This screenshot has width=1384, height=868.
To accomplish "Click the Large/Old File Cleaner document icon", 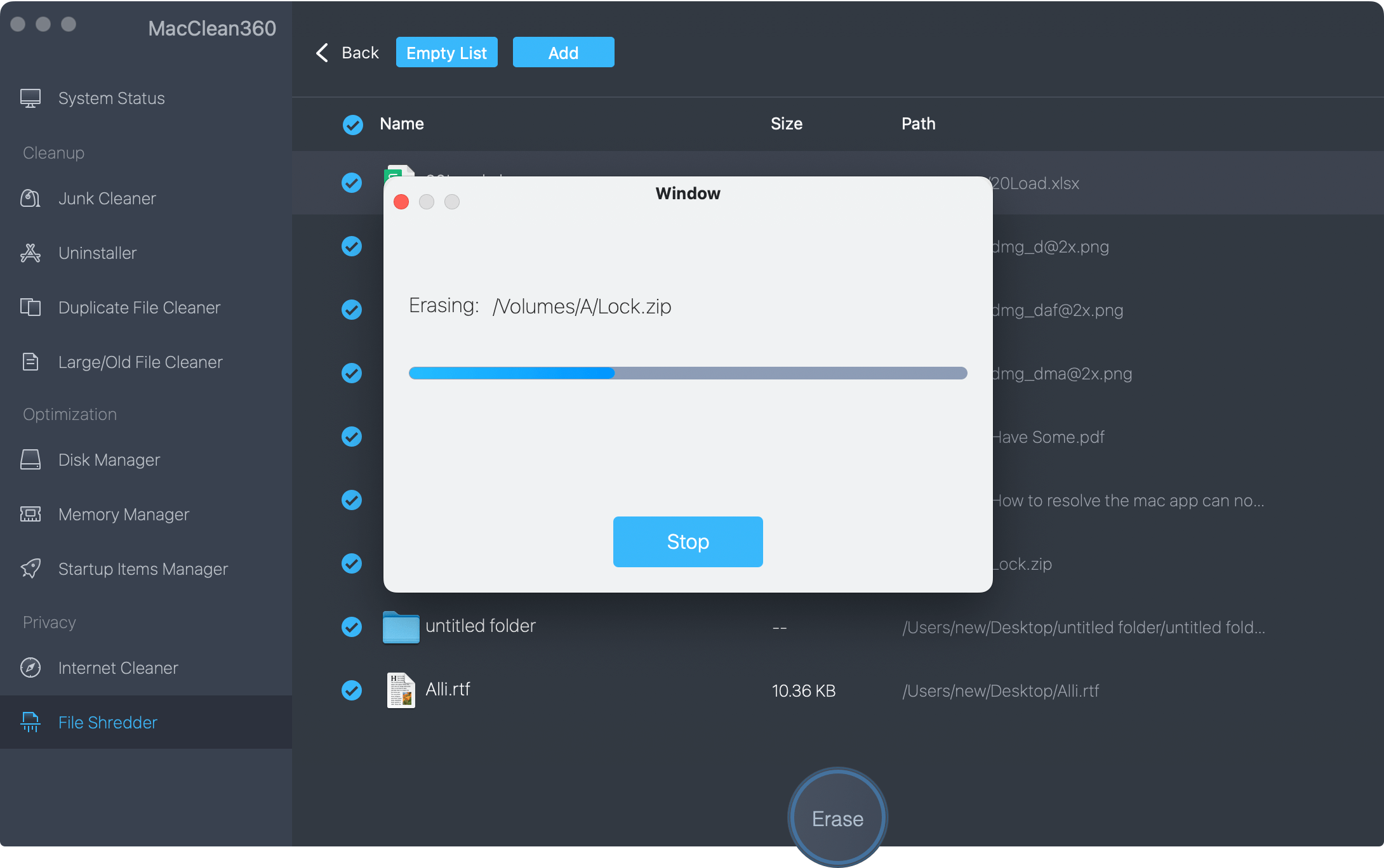I will (30, 362).
